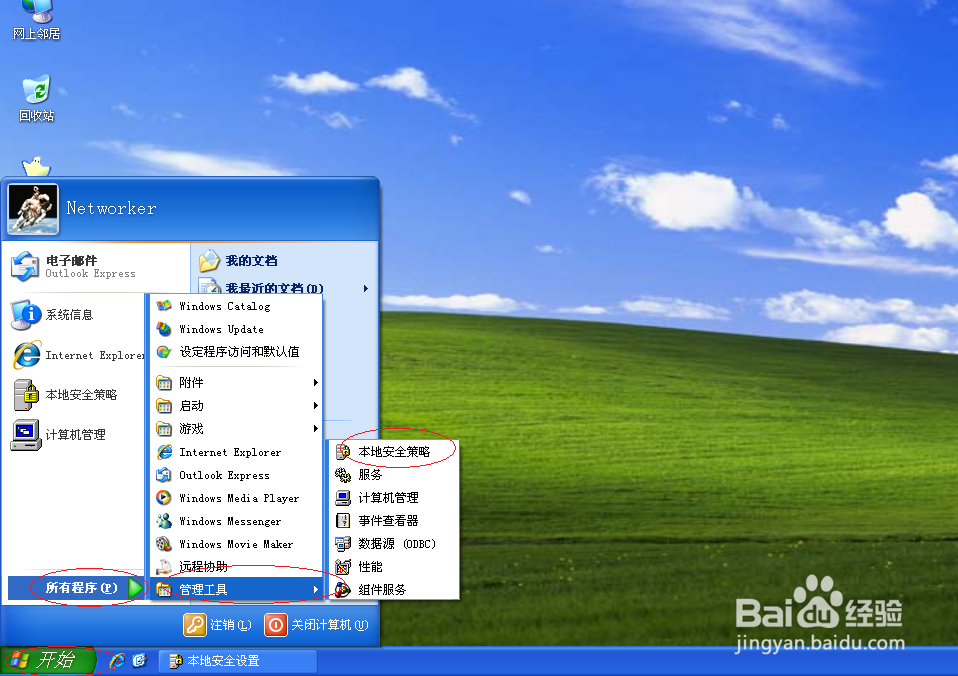Launch Windows Media Player

click(227, 498)
